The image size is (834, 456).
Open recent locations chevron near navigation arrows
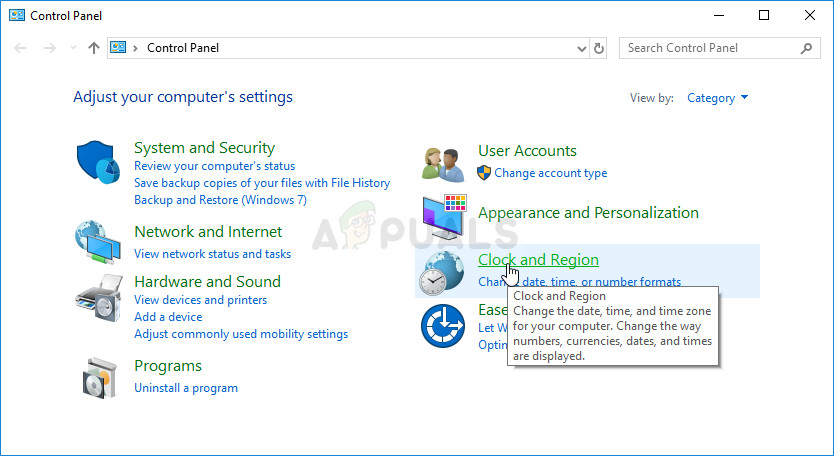pyautogui.click(x=73, y=48)
